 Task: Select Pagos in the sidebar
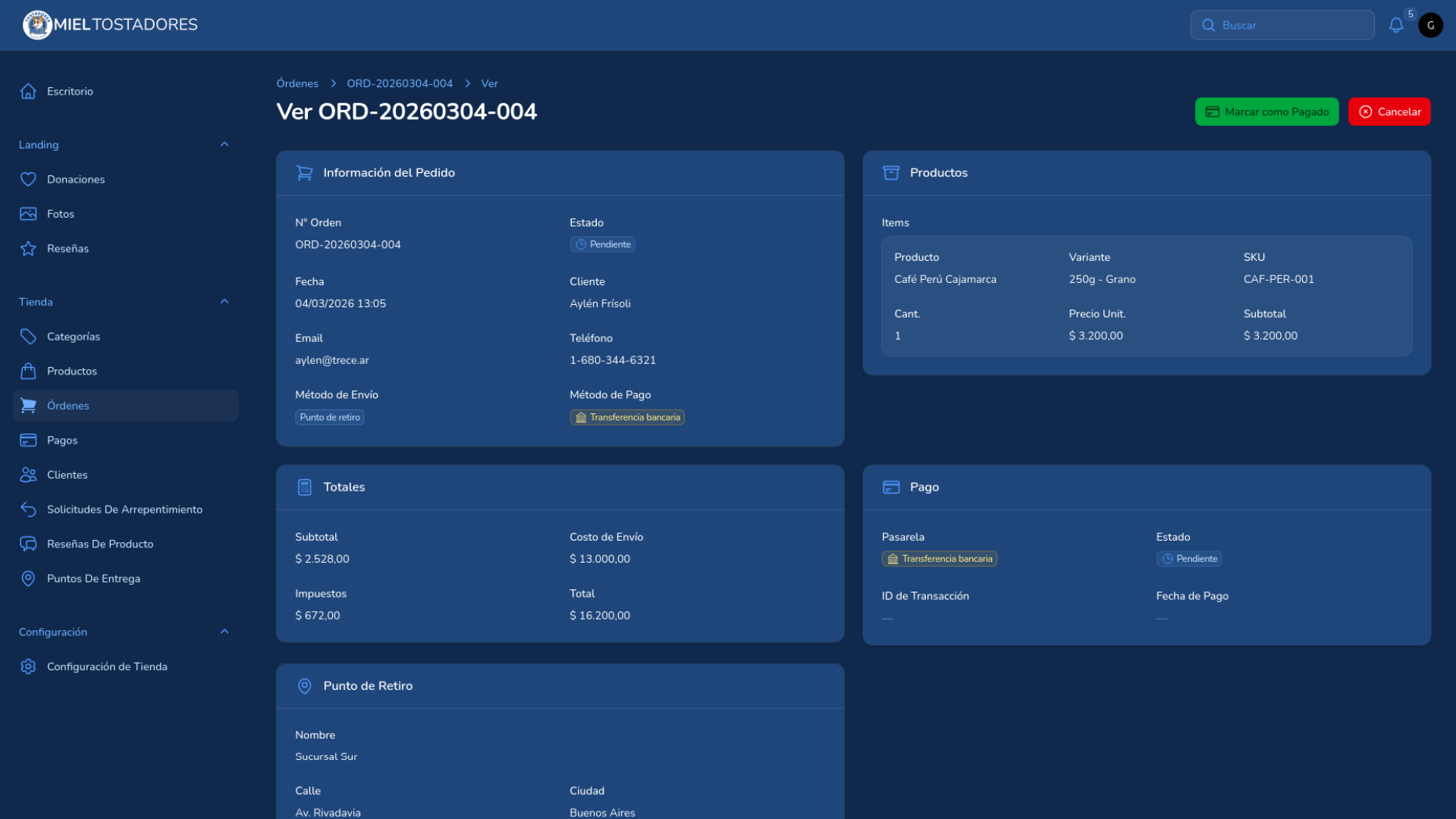pos(126,440)
